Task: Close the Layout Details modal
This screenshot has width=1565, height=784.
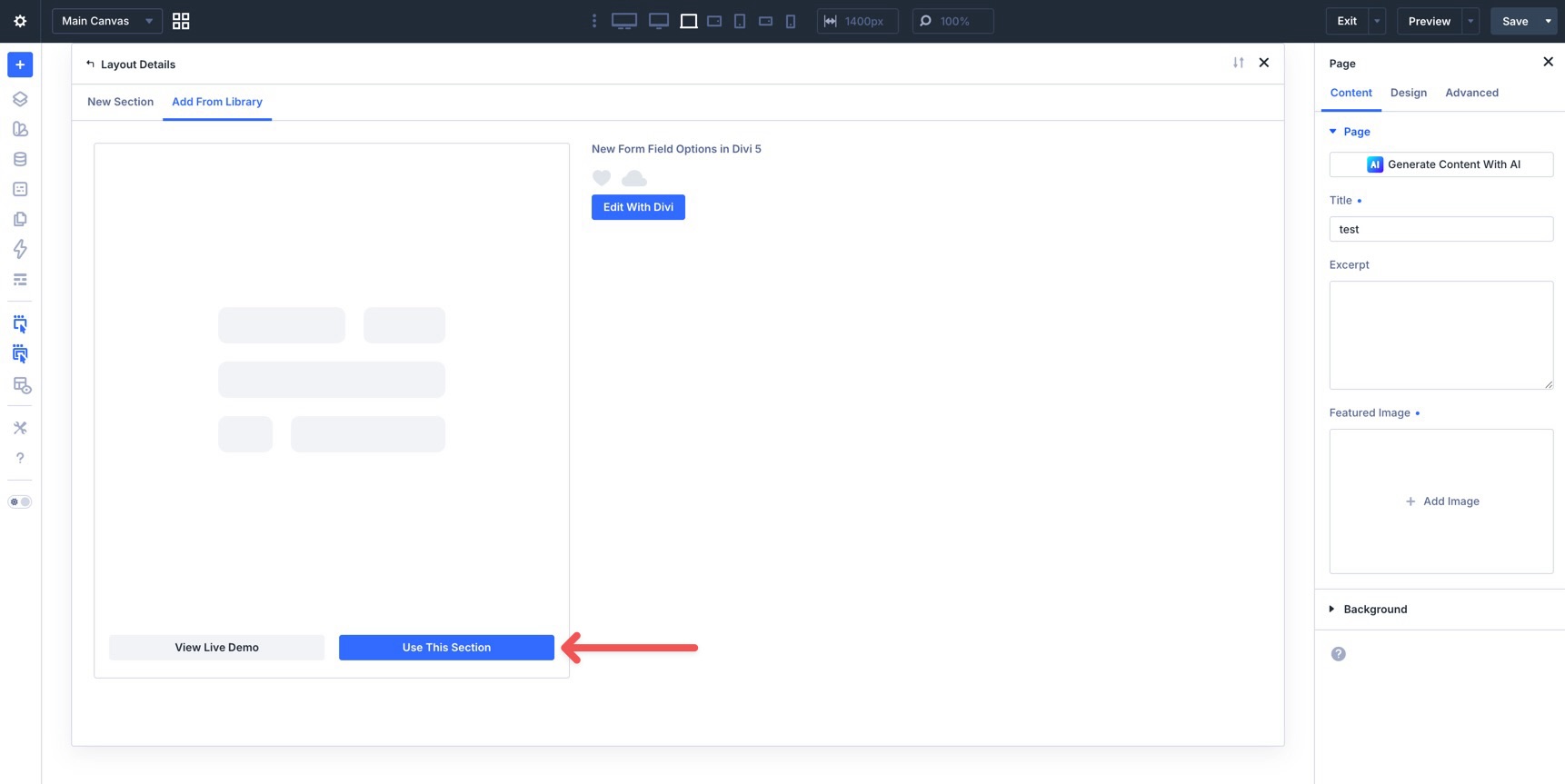Action: (1263, 63)
